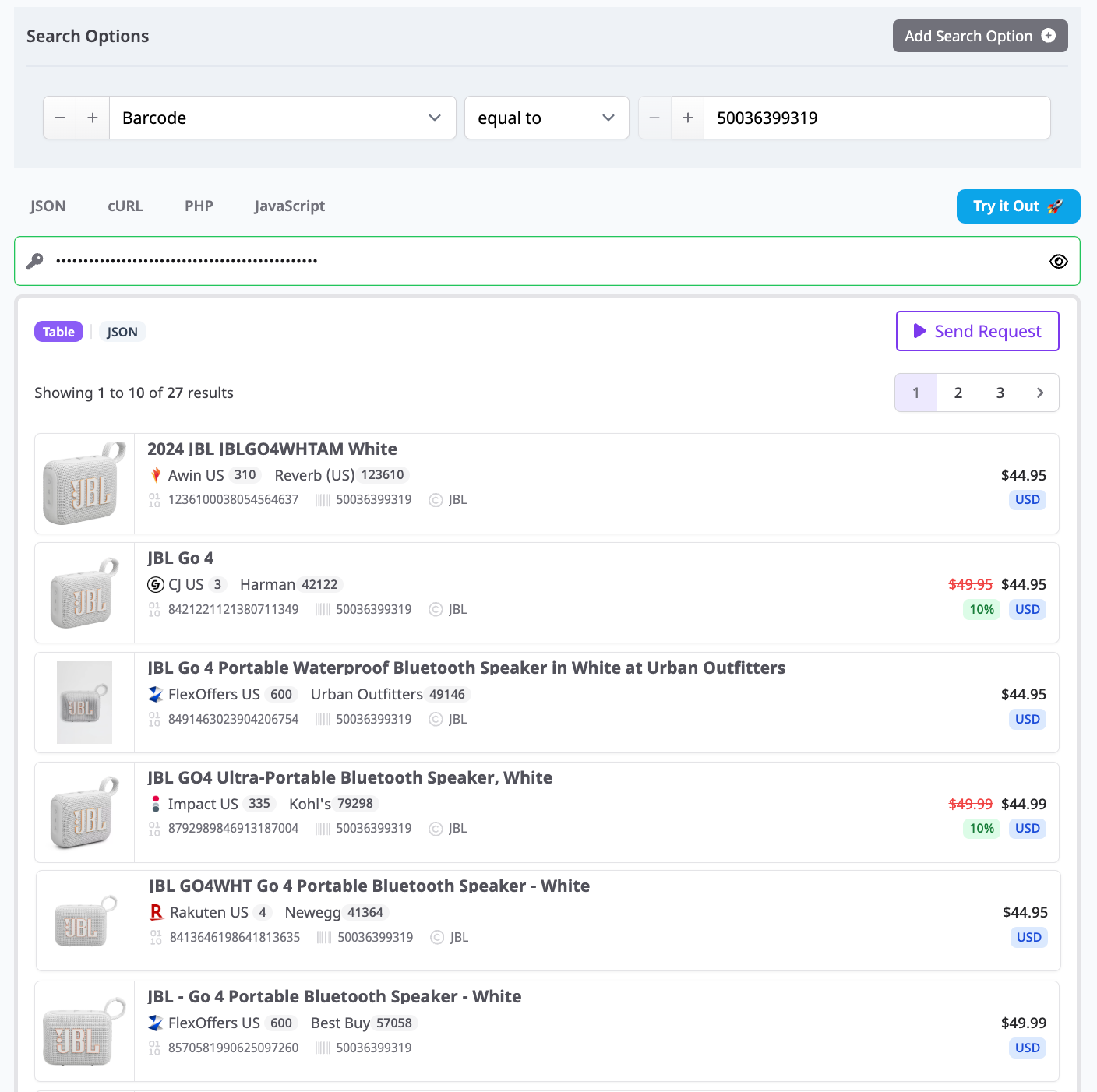
Task: Click the Urban Outfitters speaker title
Action: [466, 668]
